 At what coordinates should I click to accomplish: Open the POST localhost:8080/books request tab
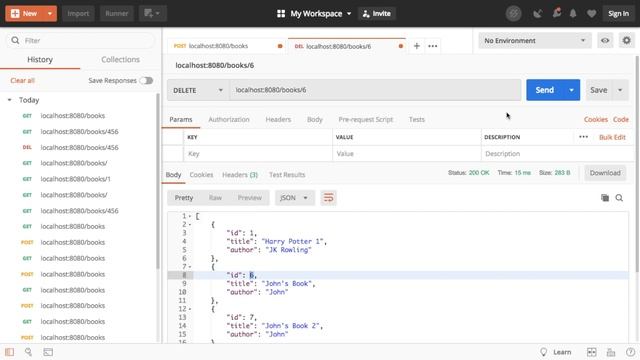pyautogui.click(x=227, y=46)
